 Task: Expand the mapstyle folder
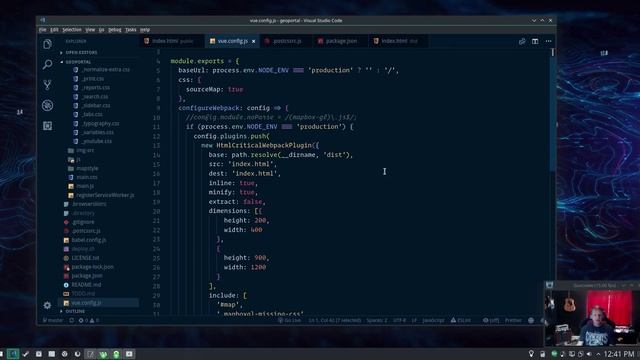87,168
